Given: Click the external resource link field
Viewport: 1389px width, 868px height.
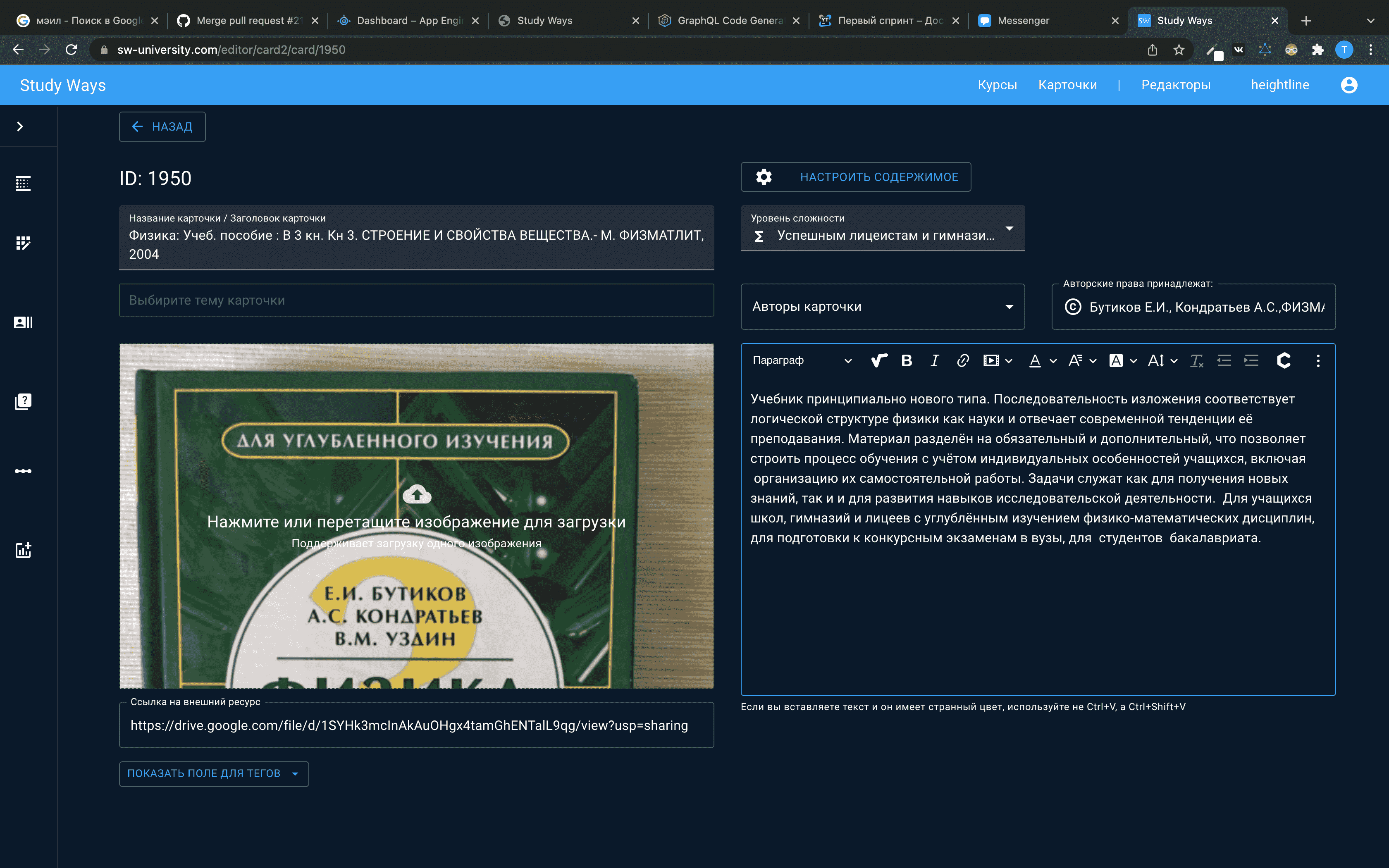Looking at the screenshot, I should click(416, 725).
